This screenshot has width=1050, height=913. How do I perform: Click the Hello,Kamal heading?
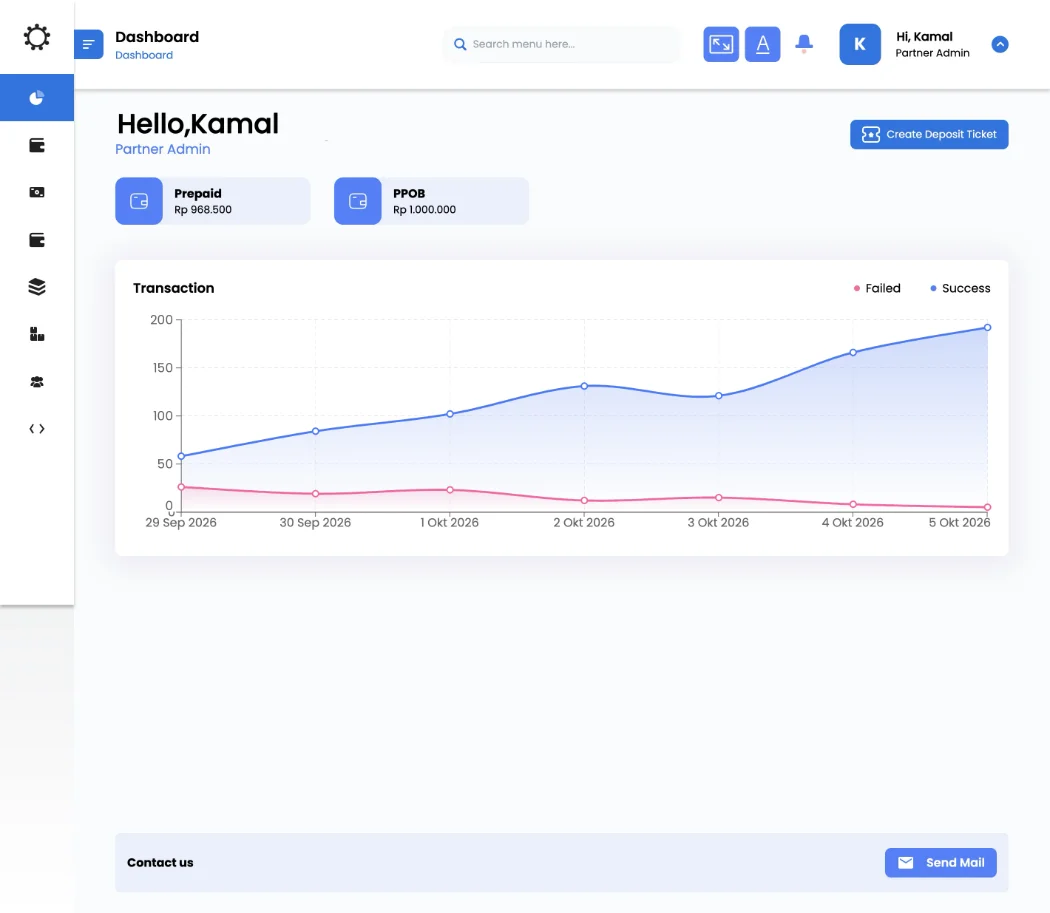[198, 124]
